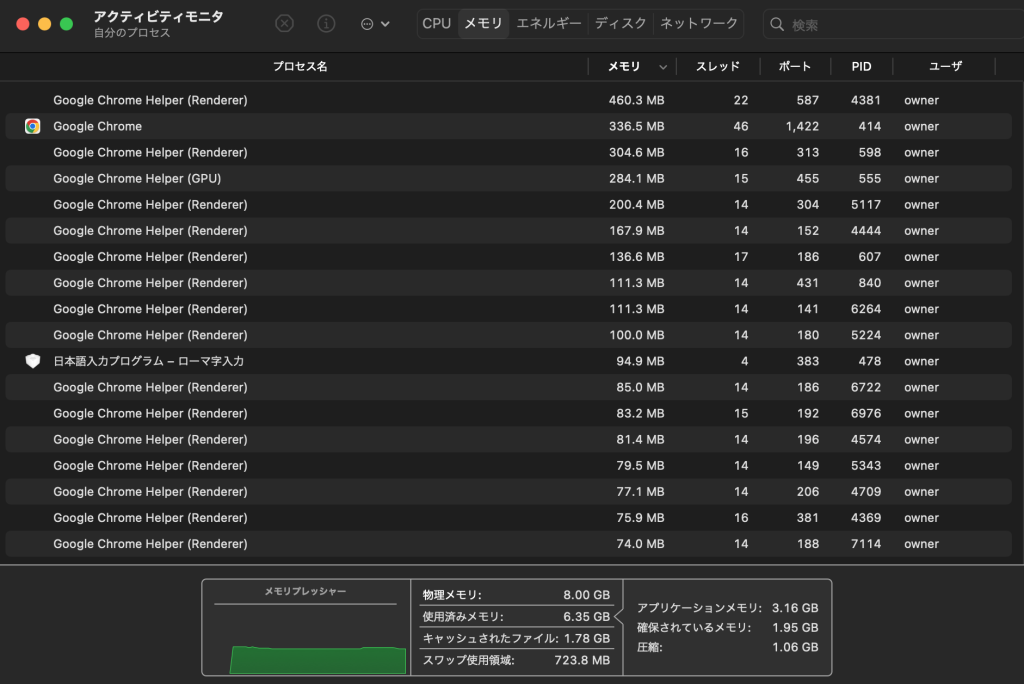
Task: Click the memory pressure green graph
Action: tap(317, 660)
